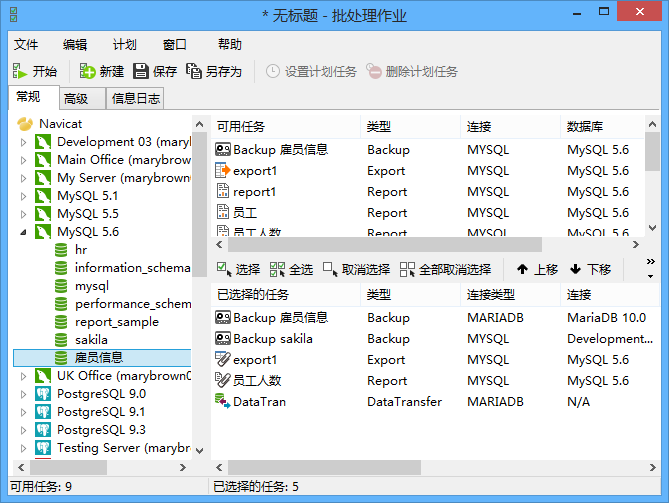The width and height of the screenshot is (669, 503).
Task: Expand the MySQL 5.1 connection node
Action: pyautogui.click(x=24, y=196)
